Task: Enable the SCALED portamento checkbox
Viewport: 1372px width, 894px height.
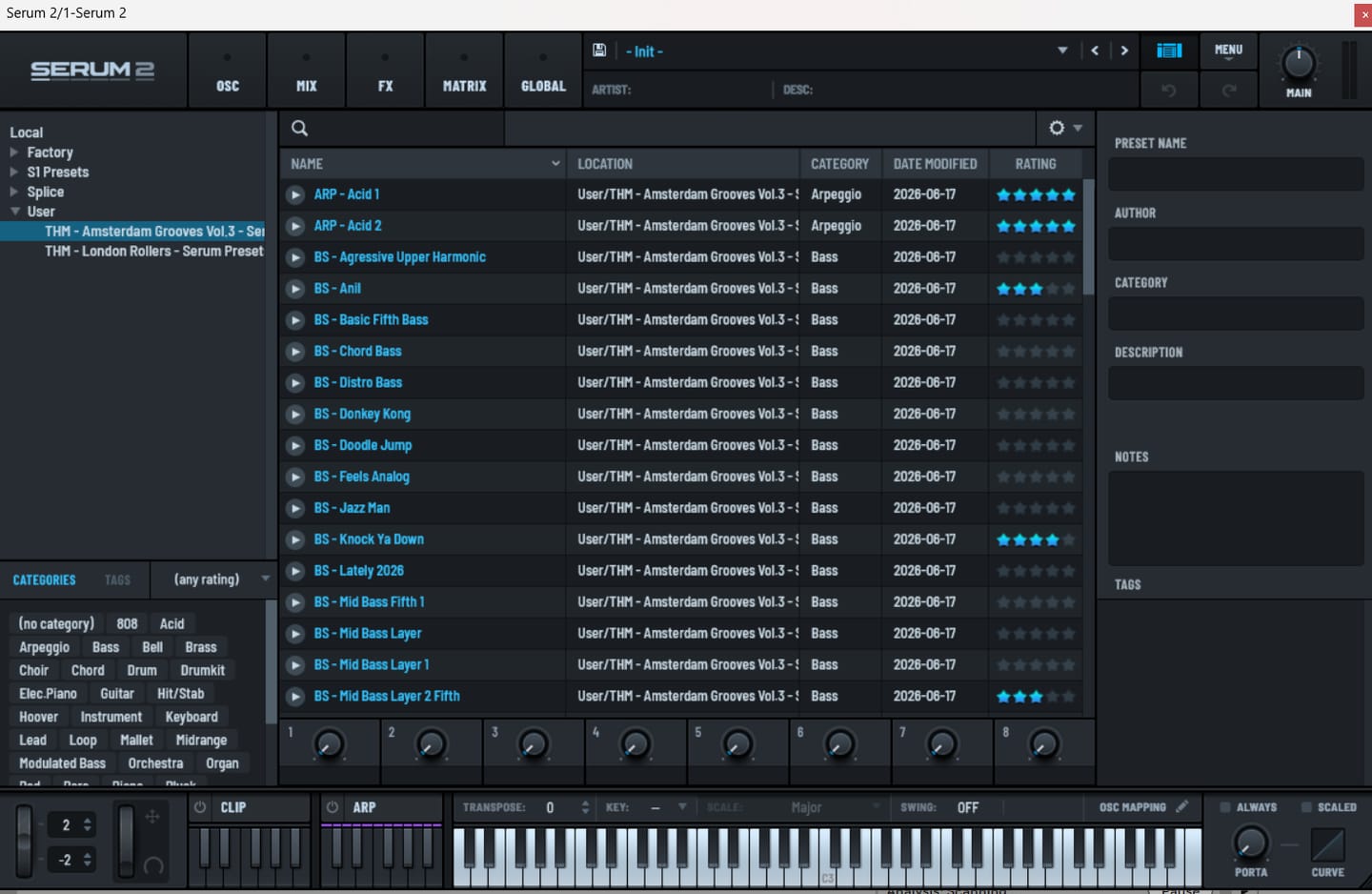Action: click(1306, 807)
